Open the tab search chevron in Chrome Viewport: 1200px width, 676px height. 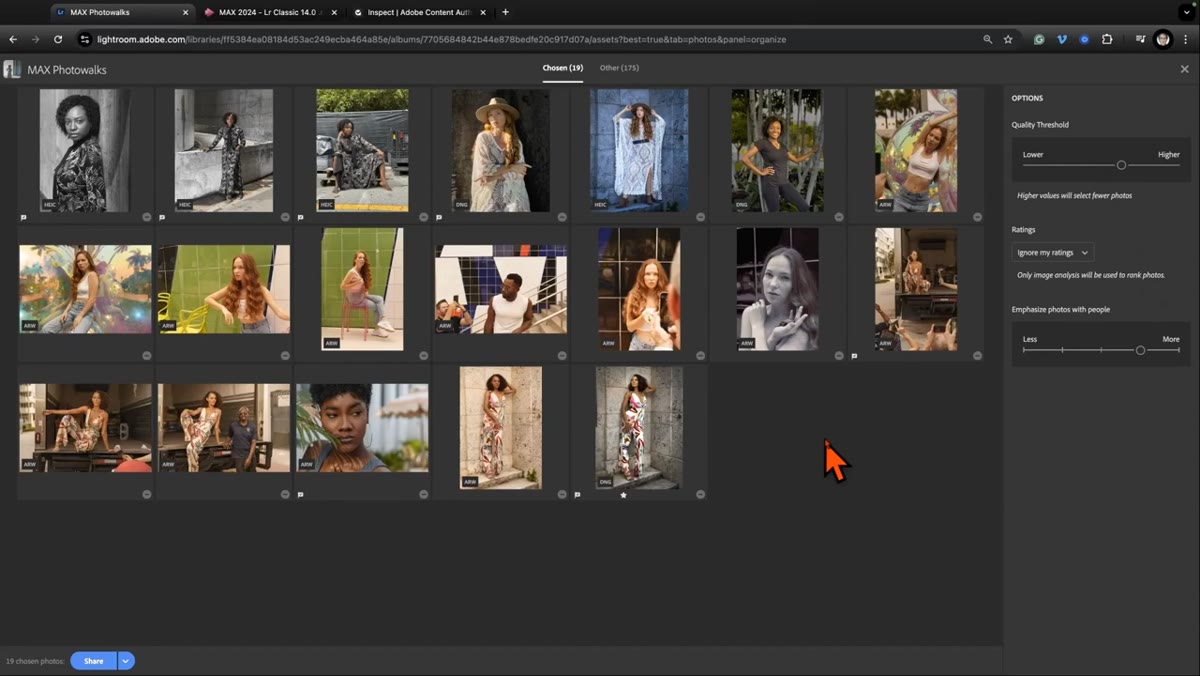coord(1187,12)
